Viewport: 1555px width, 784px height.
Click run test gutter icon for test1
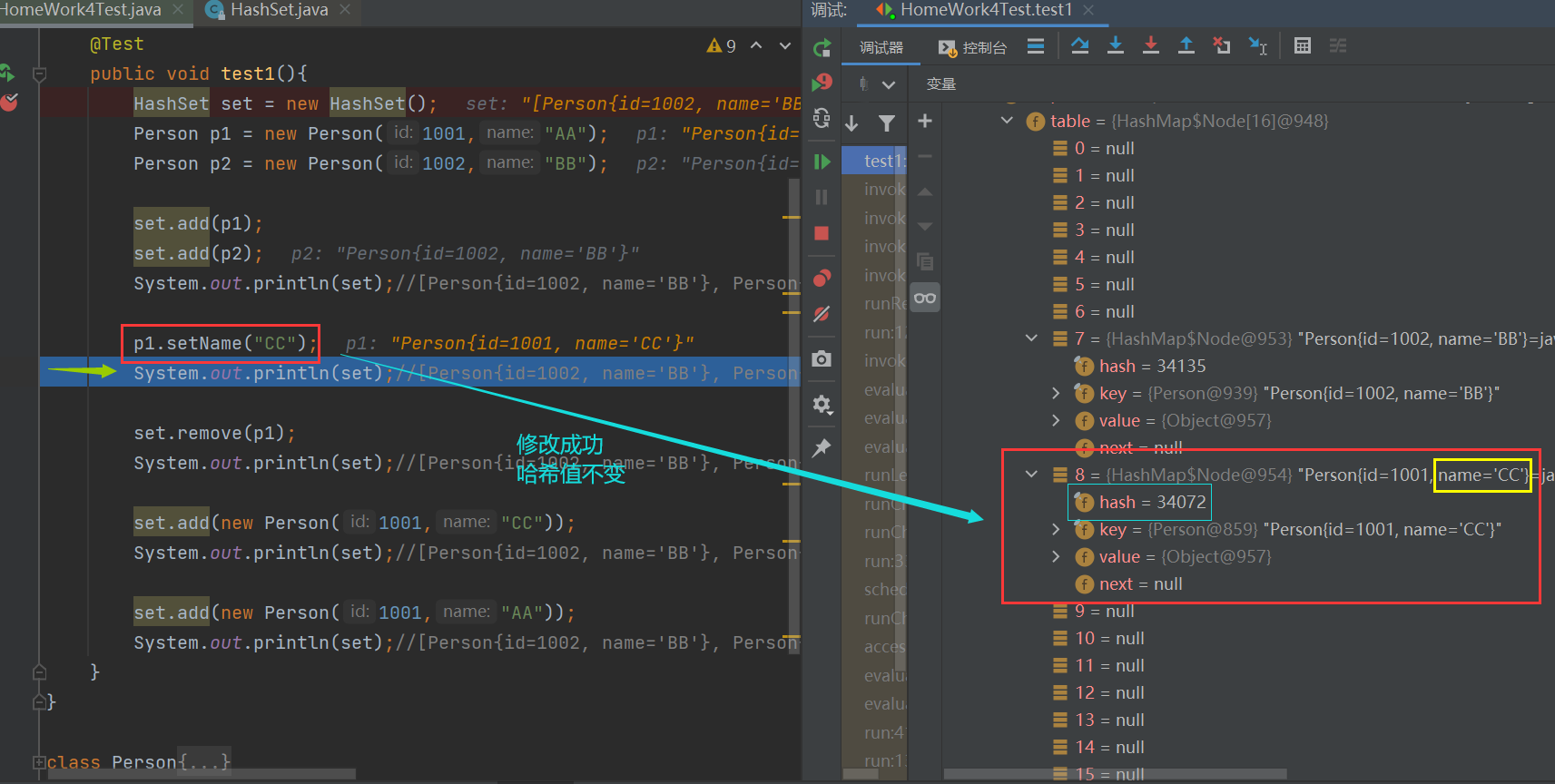[8, 73]
